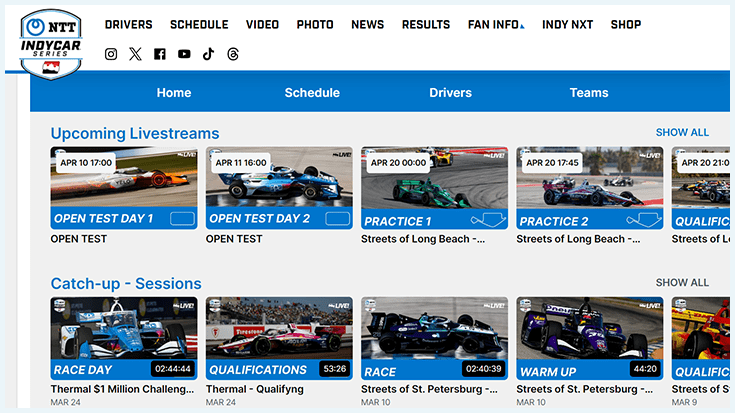Open NEWS in top navigation
The width and height of the screenshot is (735, 413).
coord(368,24)
